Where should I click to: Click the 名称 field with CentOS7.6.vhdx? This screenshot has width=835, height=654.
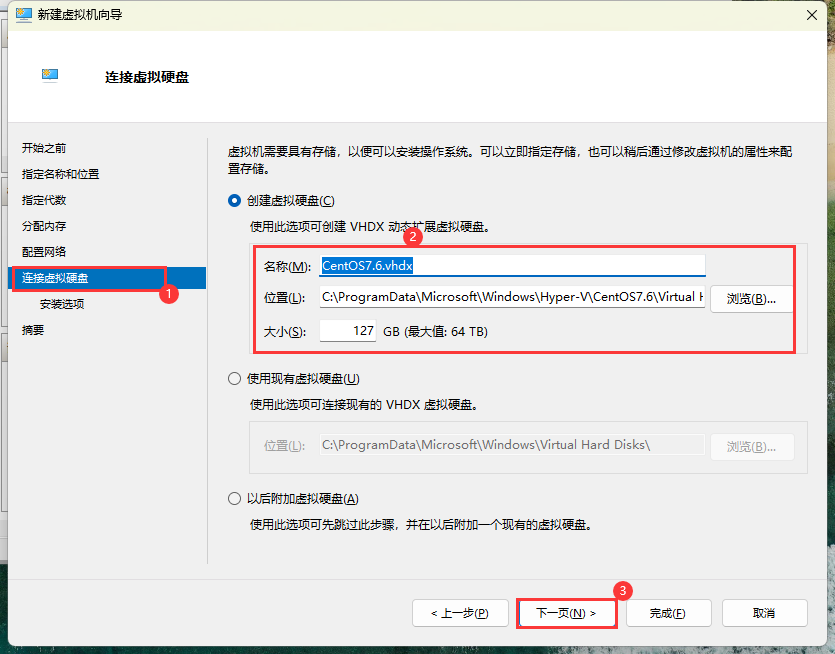click(x=512, y=266)
